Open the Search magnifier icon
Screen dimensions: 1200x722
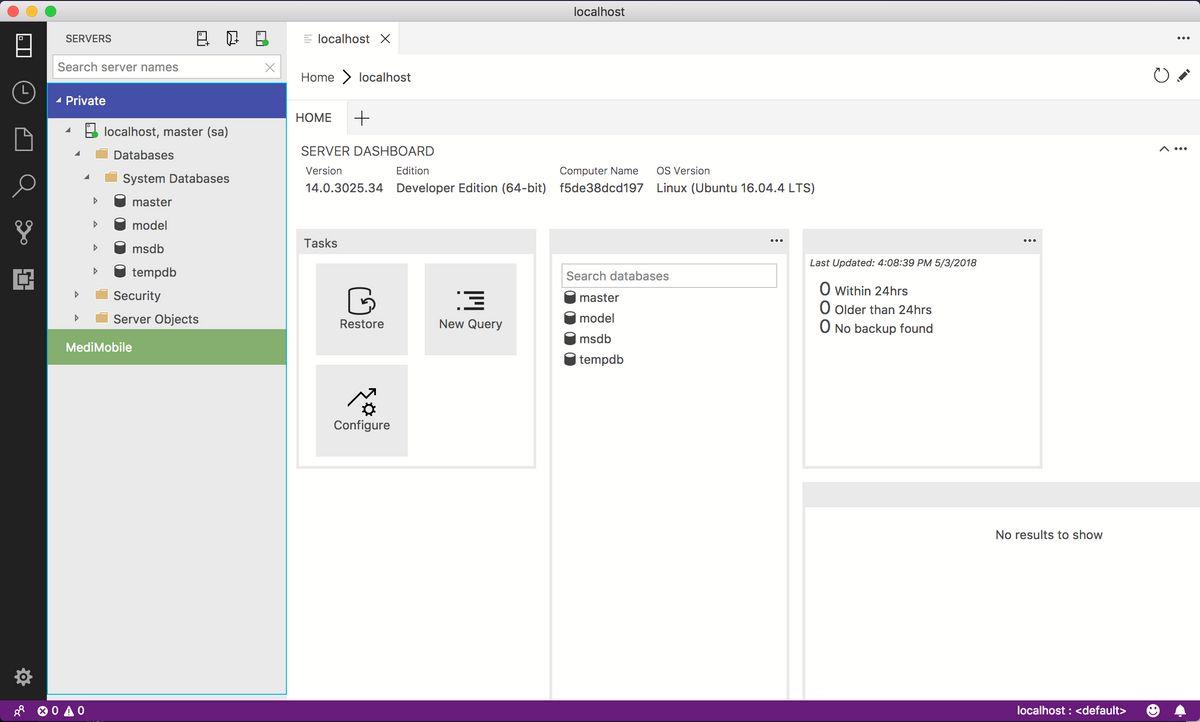coord(24,185)
